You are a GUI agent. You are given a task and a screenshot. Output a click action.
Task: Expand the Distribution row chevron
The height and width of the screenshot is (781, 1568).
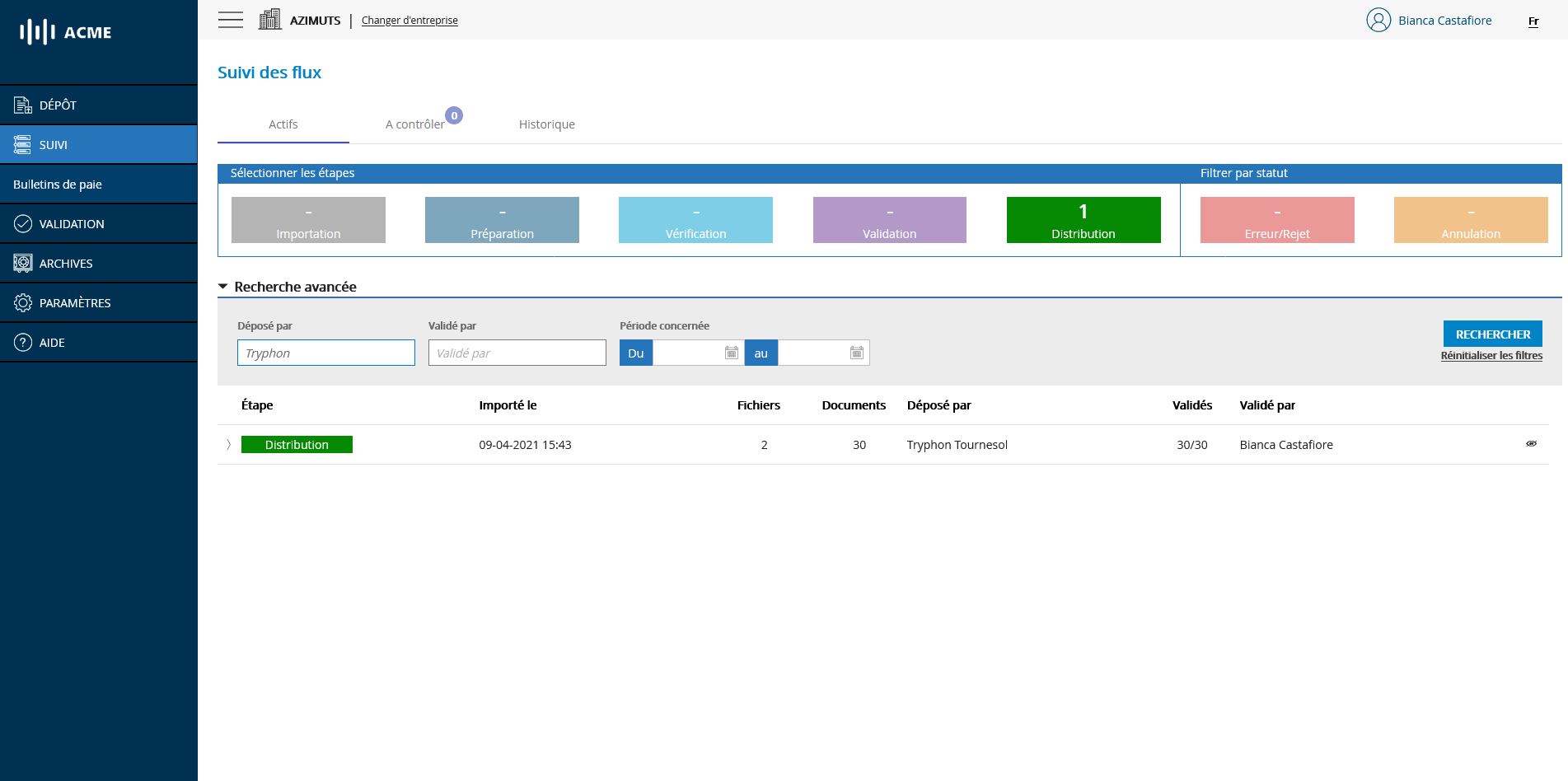coord(228,444)
